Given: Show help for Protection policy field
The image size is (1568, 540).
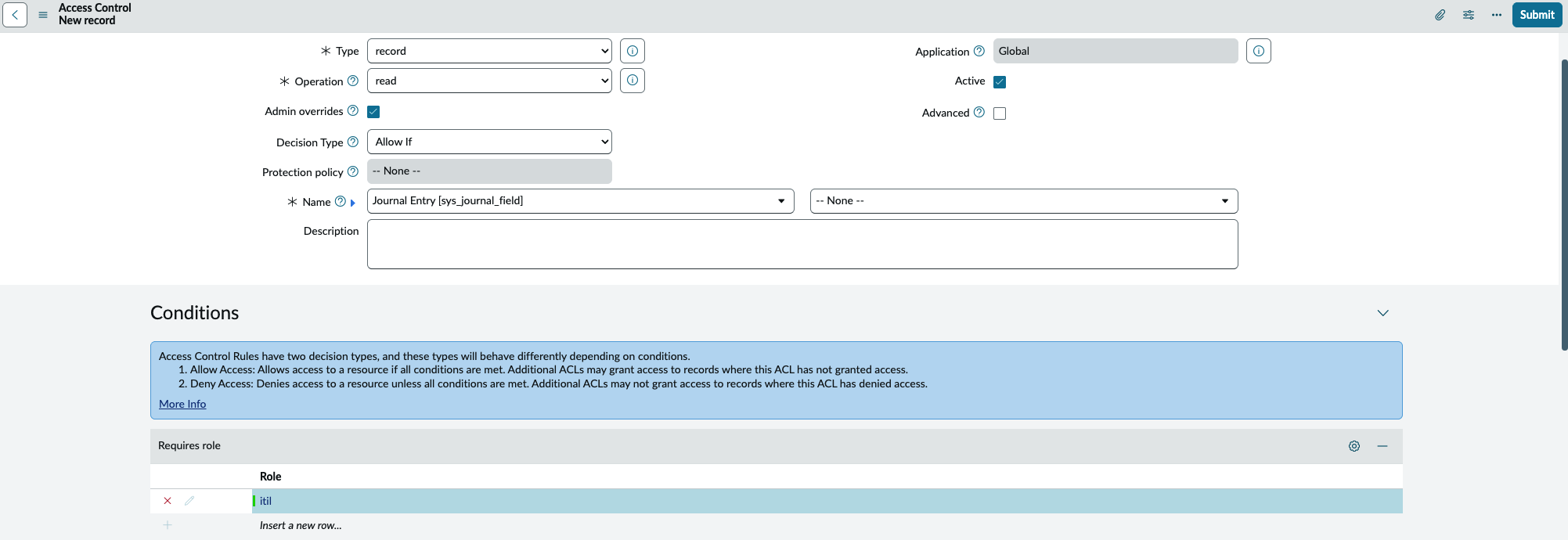Looking at the screenshot, I should 353,171.
